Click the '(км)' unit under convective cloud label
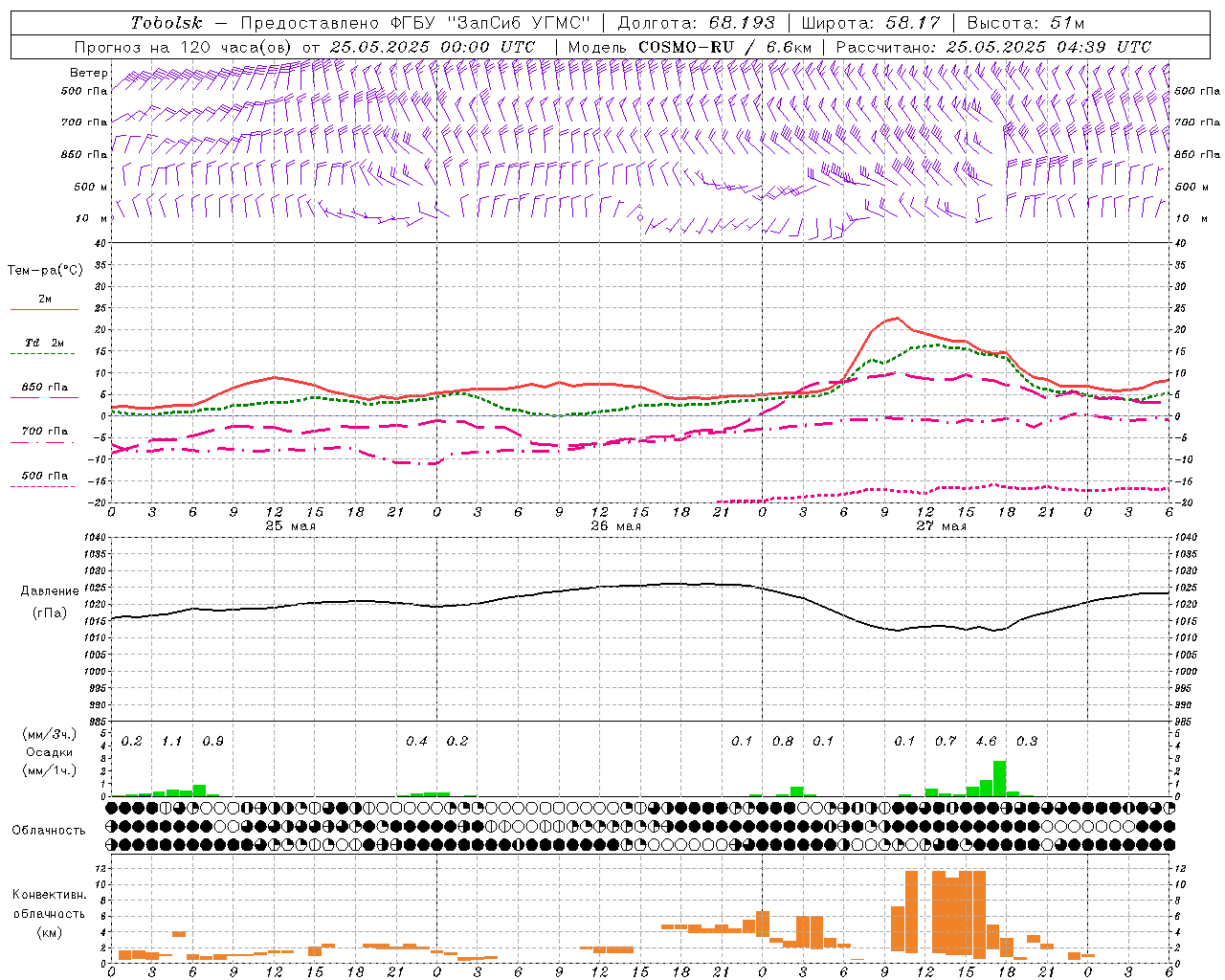The width and height of the screenshot is (1225, 980). point(49,932)
